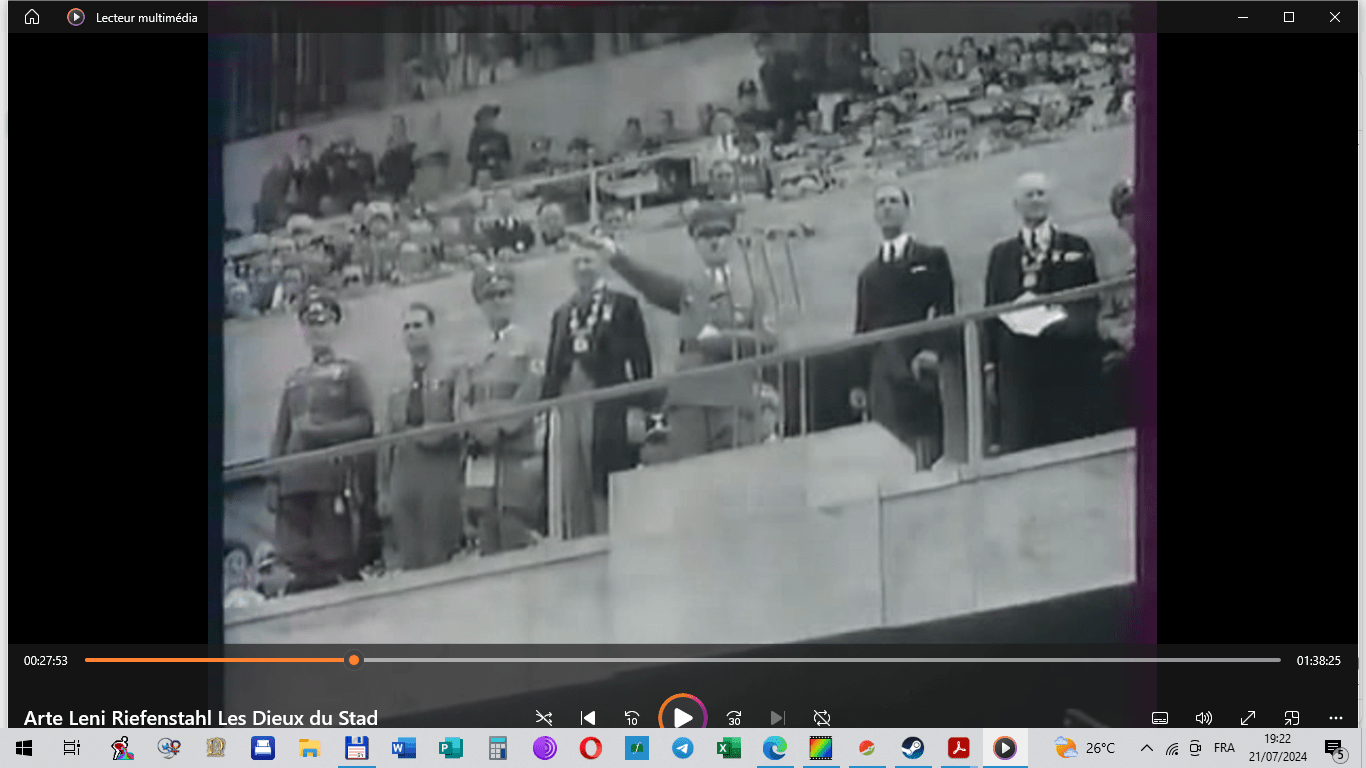
Task: Open Telegram from the taskbar
Action: 682,747
